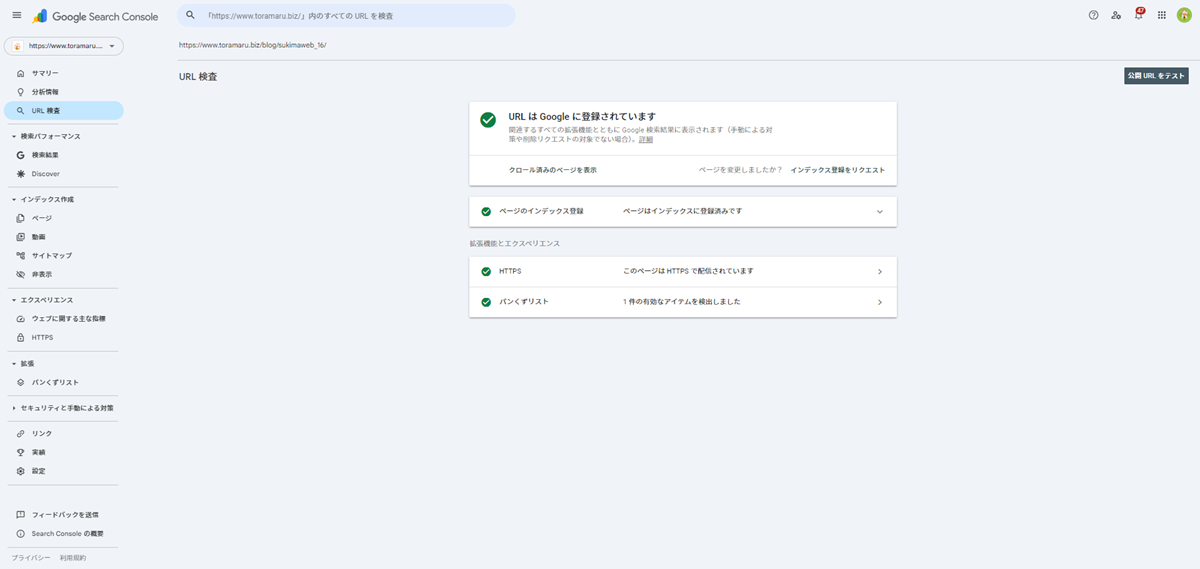Viewport: 1200px width, 569px height.
Task: Open the 利用規約 link
Action: pos(73,557)
